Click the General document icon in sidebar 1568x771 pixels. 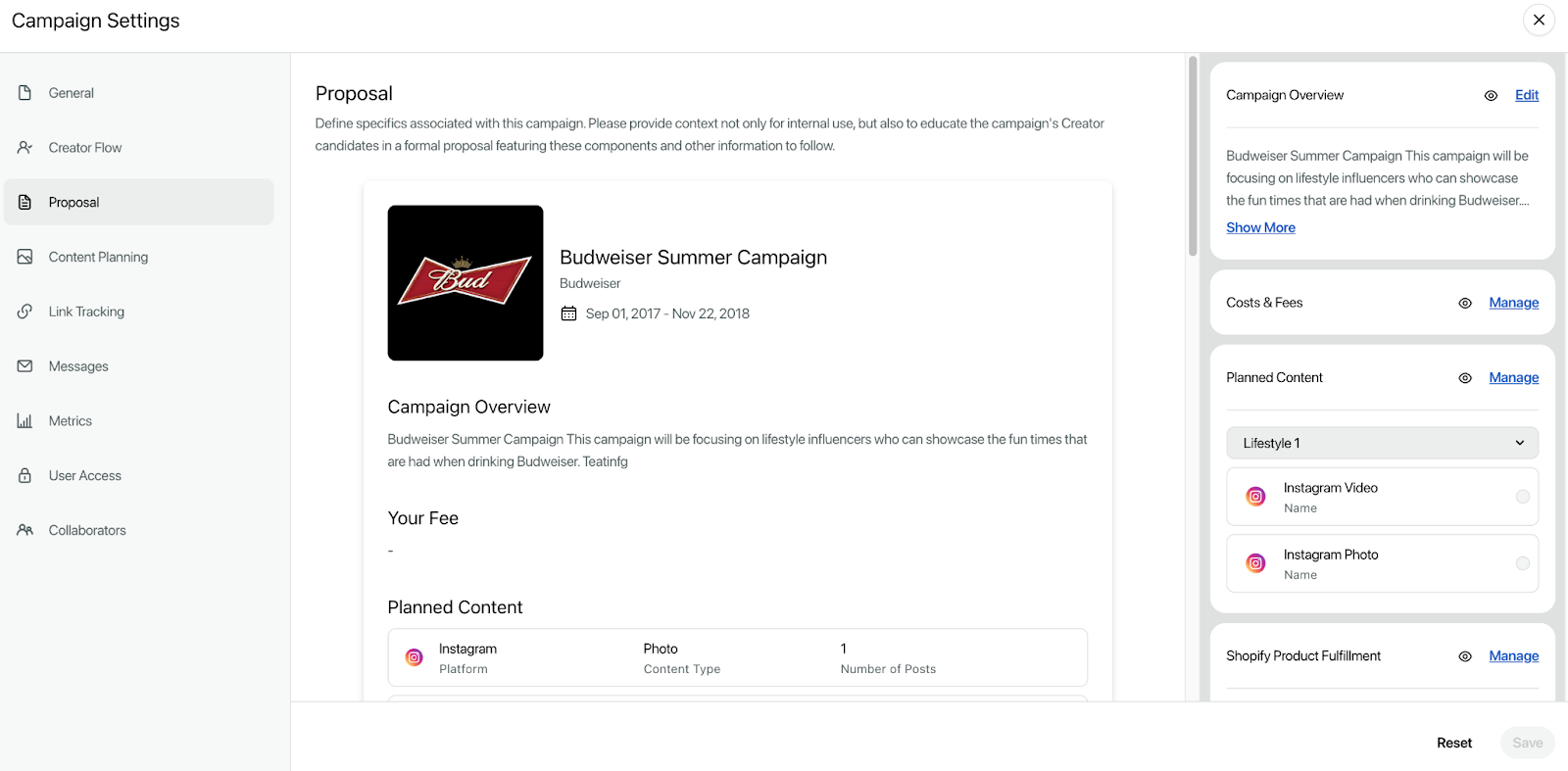[x=24, y=93]
